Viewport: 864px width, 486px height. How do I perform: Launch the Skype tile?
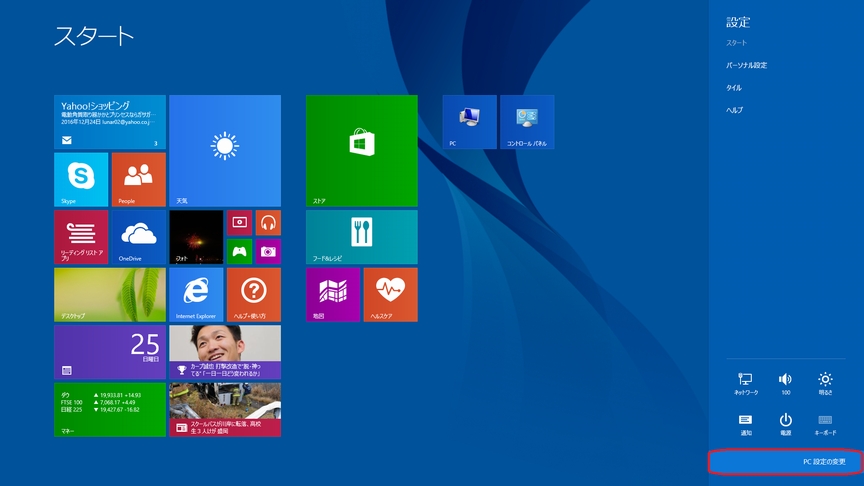[x=81, y=180]
